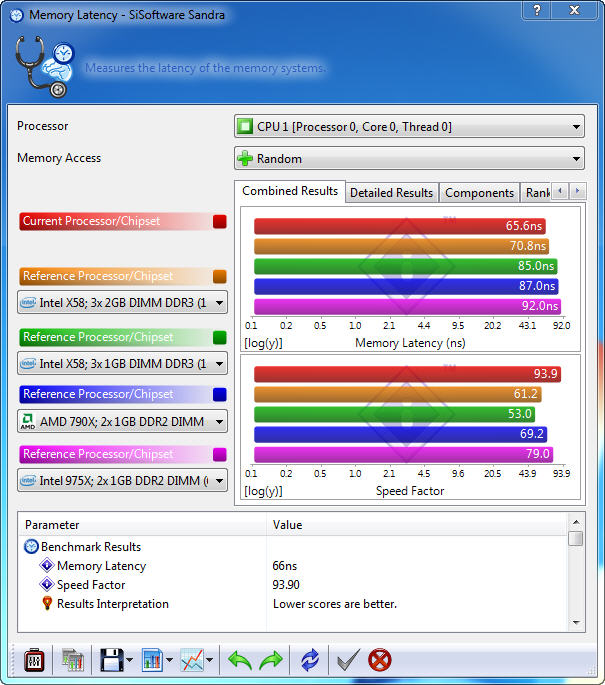Screen dimensions: 605x685
Task: Open the partially visible Rank tab
Action: (x=537, y=193)
